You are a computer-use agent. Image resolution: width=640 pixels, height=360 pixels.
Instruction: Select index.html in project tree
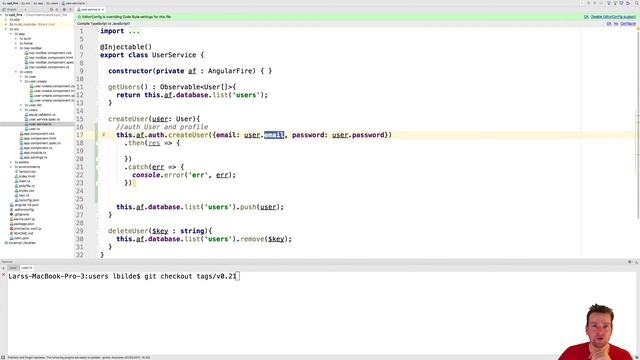(24, 176)
